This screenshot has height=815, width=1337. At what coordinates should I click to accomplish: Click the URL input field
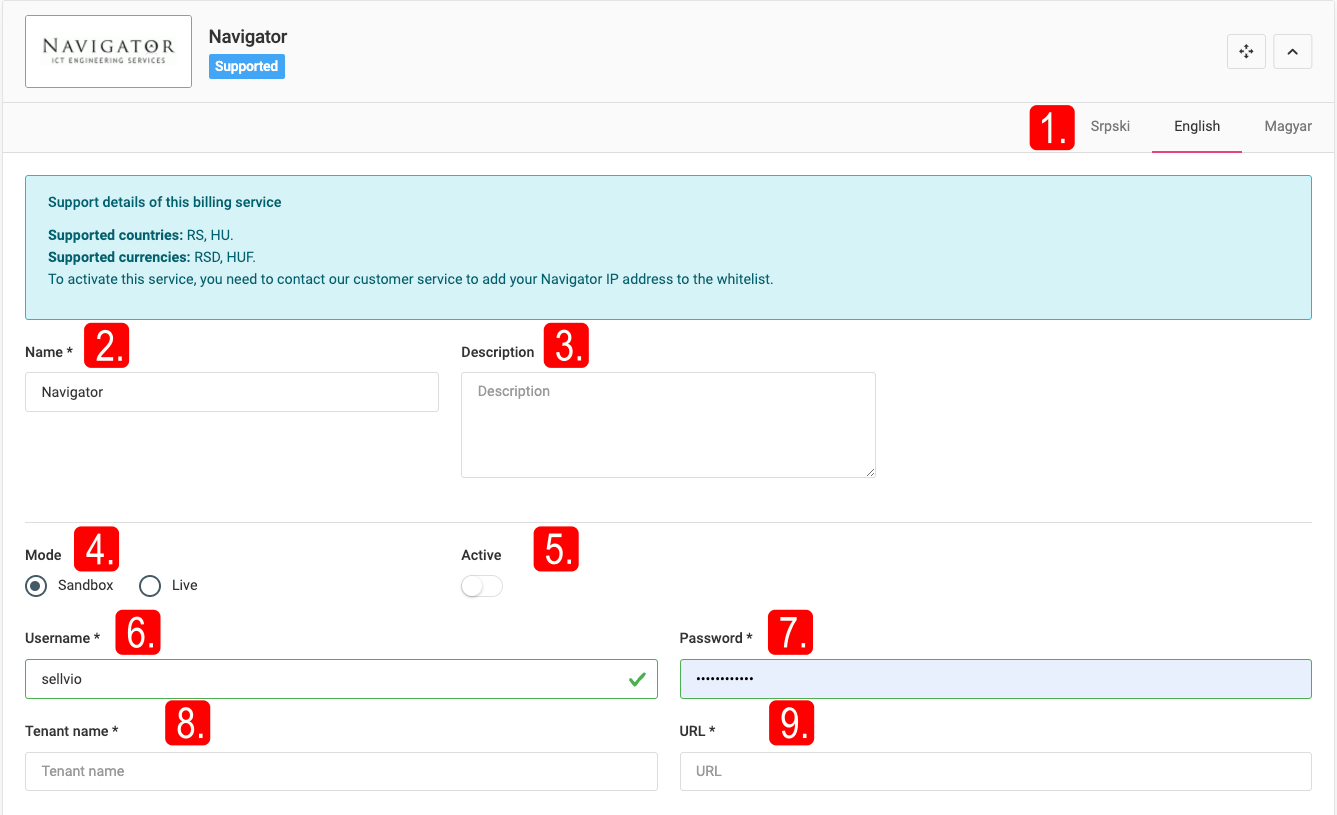click(x=994, y=771)
